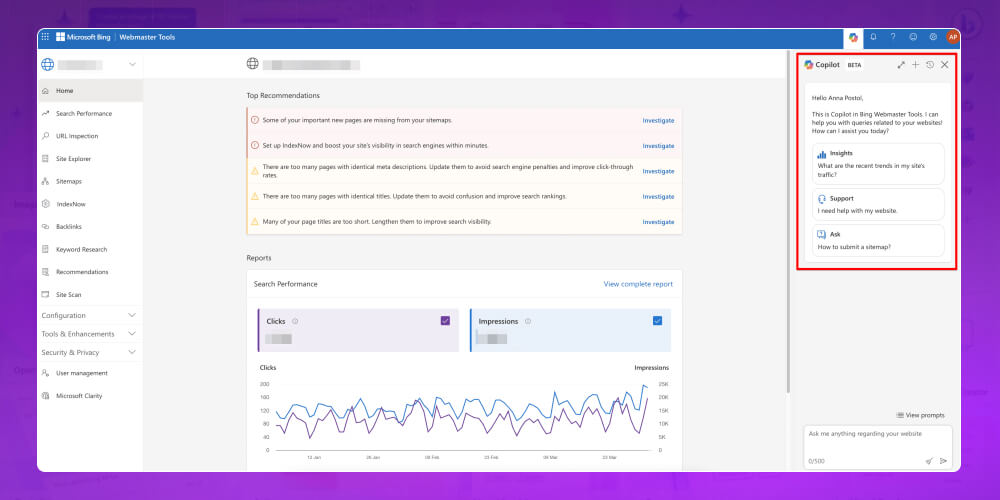Open Search Performance in sidebar
The width and height of the screenshot is (1000, 500).
90,114
